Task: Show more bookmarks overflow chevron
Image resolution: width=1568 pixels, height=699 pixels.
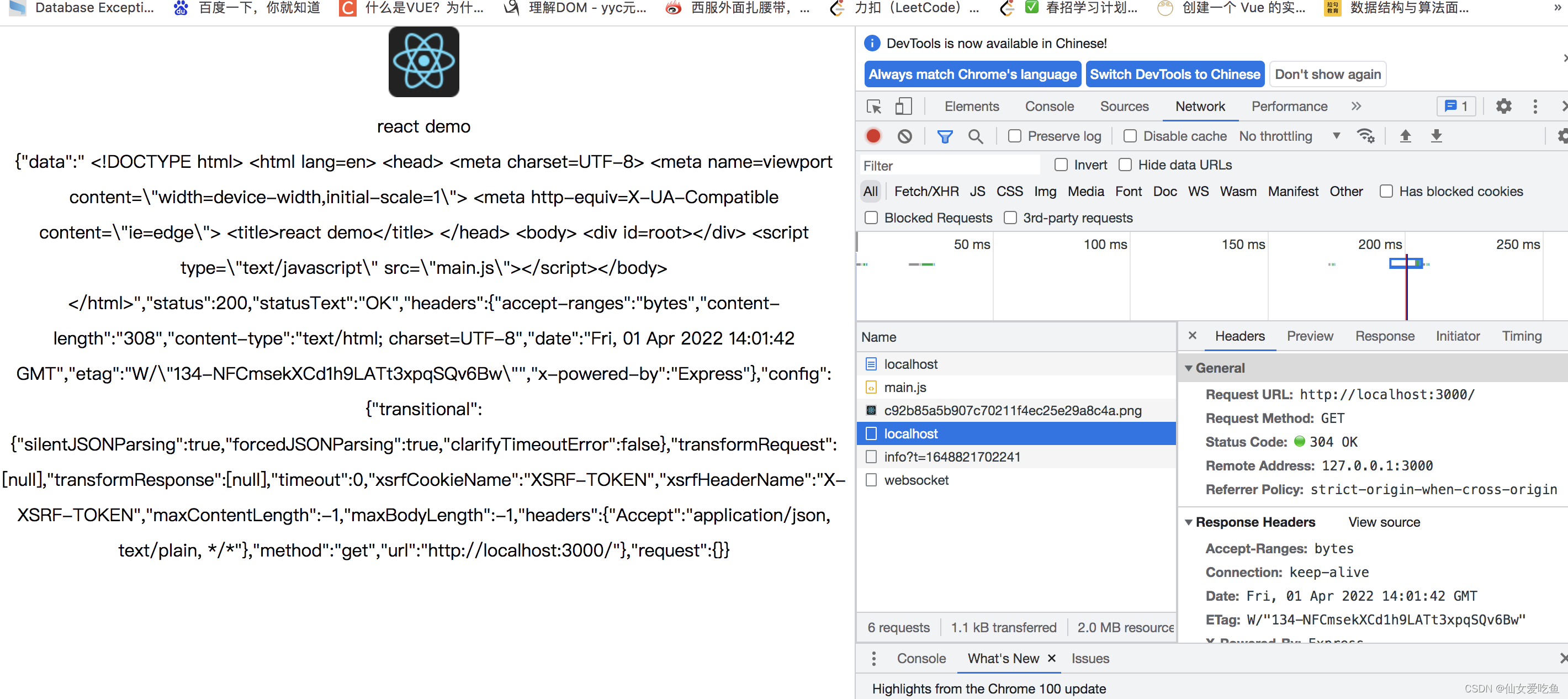Action: 1557,8
